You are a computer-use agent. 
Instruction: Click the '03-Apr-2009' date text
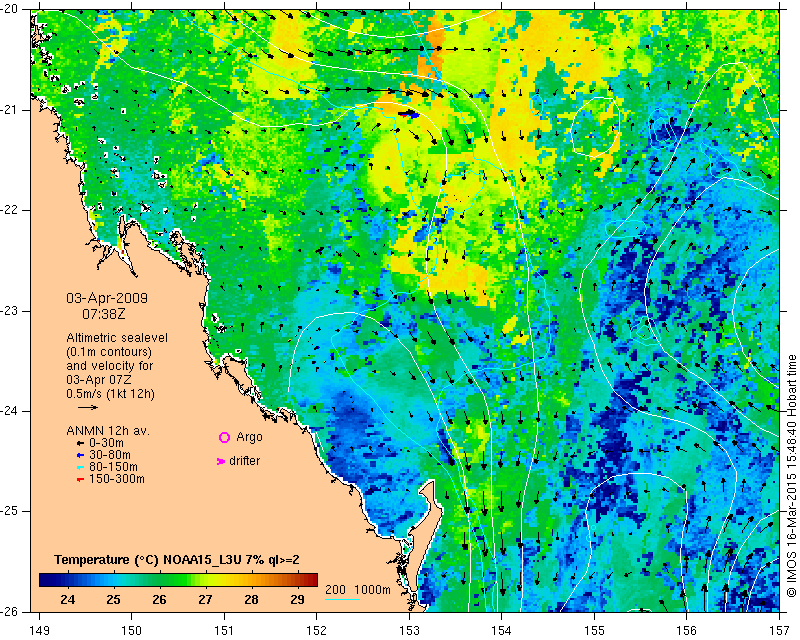107,298
